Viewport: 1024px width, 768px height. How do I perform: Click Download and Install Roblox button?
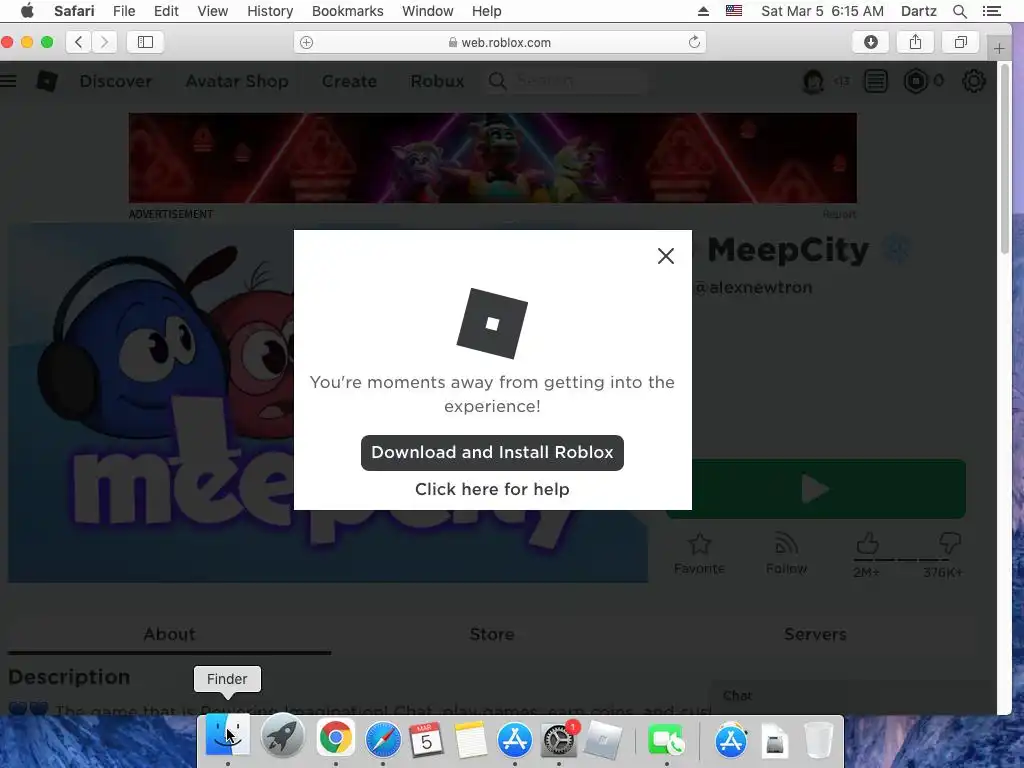[x=492, y=453]
